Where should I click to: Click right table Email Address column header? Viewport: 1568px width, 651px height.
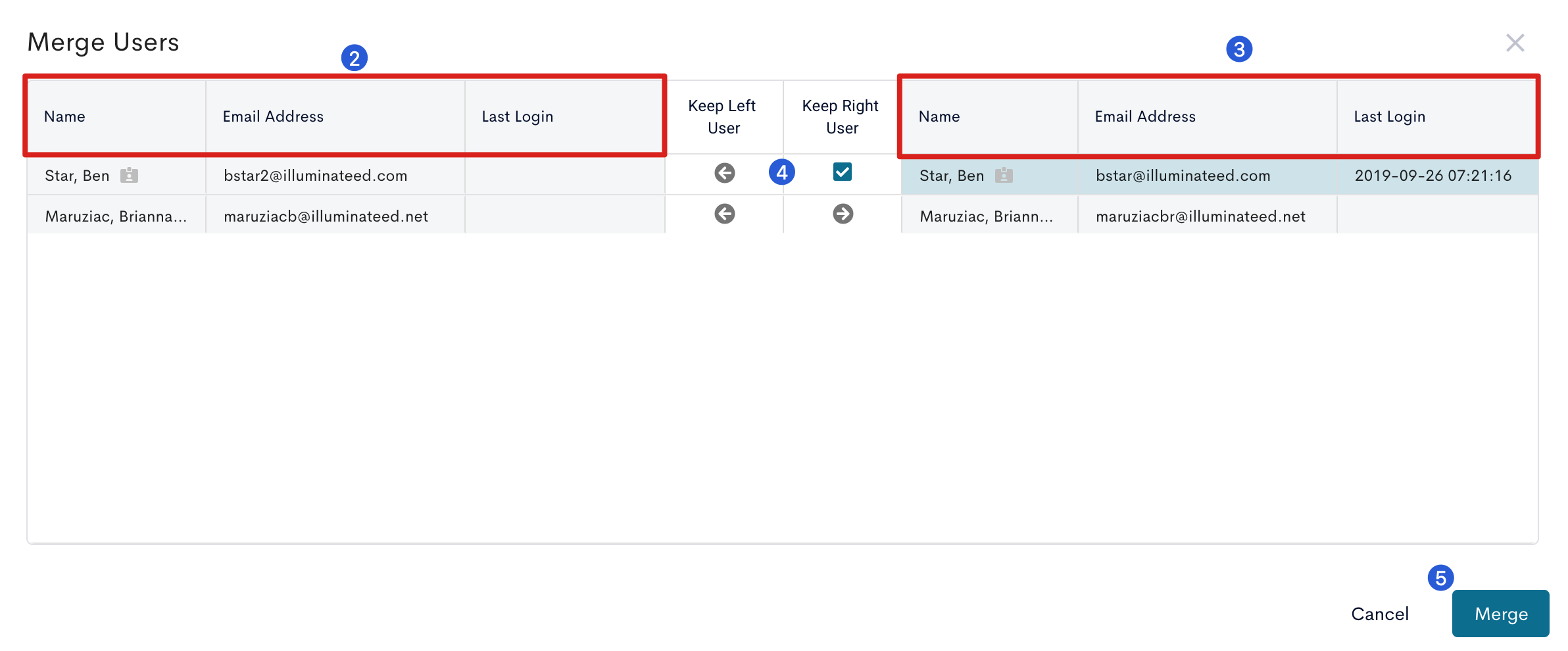click(1208, 116)
